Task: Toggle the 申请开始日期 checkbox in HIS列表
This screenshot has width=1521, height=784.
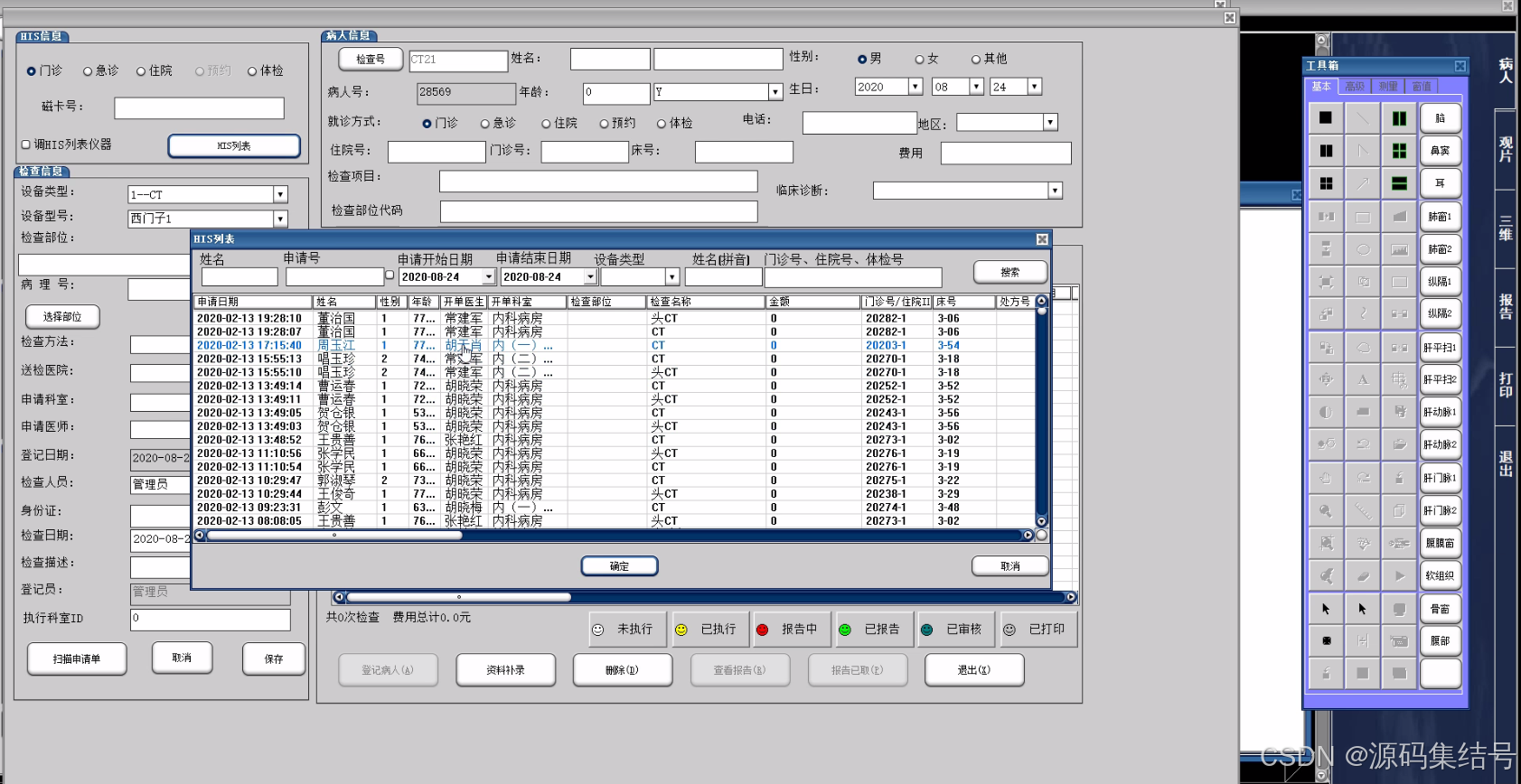Action: click(390, 275)
